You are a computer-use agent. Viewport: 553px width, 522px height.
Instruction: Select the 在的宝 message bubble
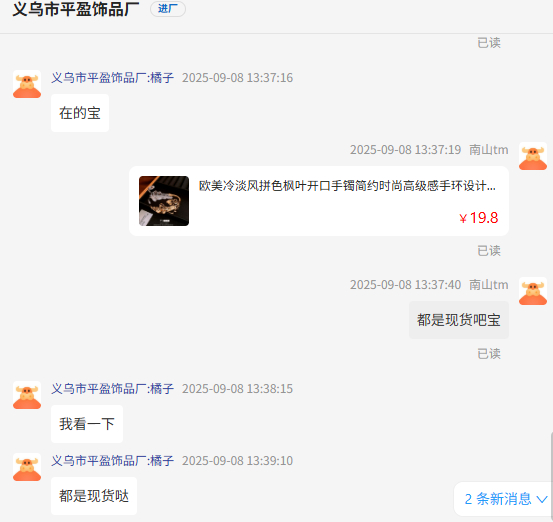coord(80,113)
